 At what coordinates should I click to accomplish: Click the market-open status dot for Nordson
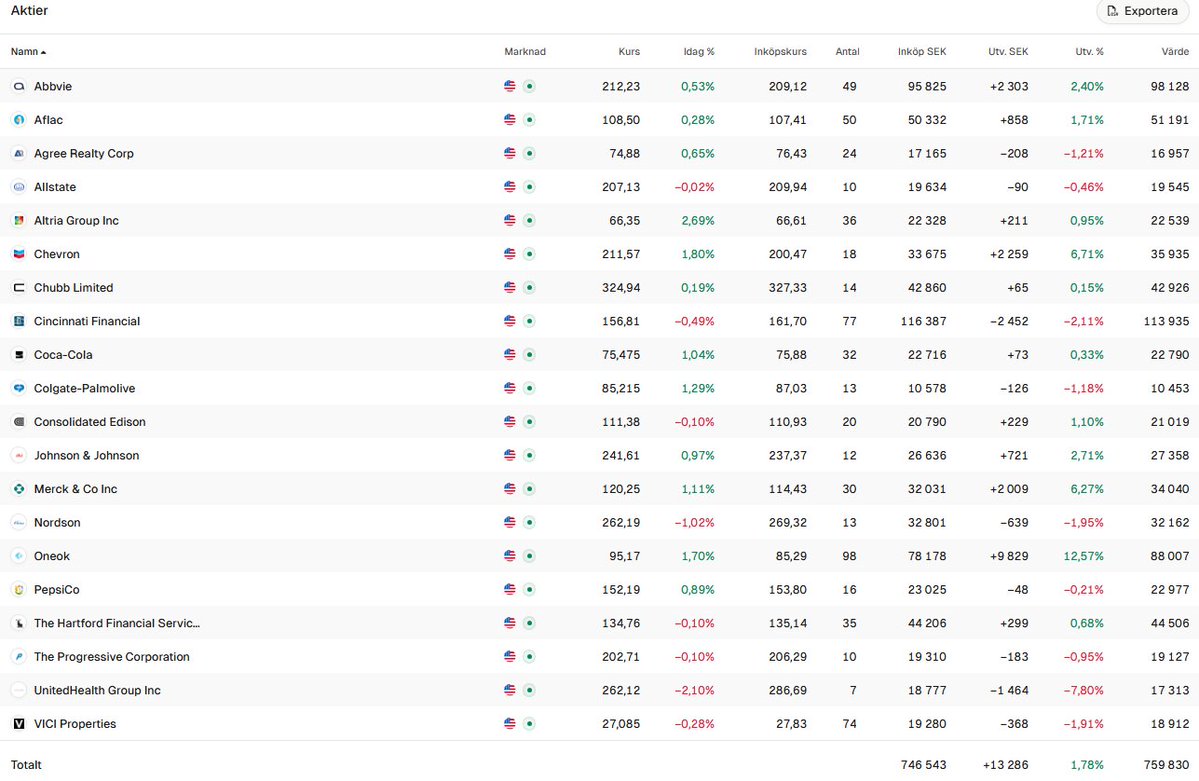point(529,522)
